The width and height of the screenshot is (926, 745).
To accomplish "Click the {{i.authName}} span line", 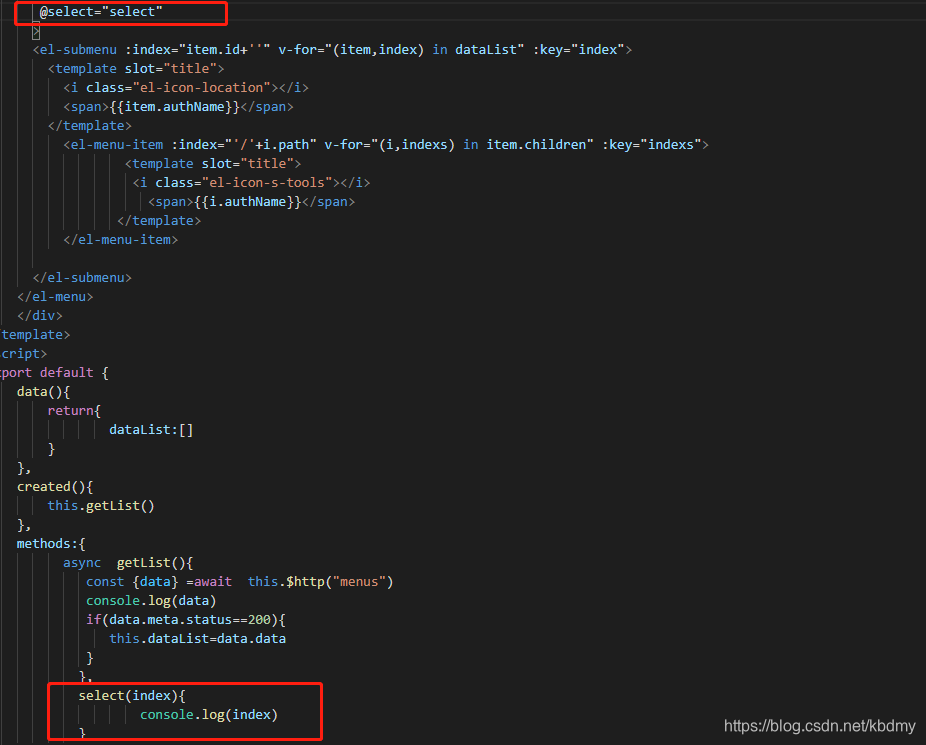I will coord(251,202).
